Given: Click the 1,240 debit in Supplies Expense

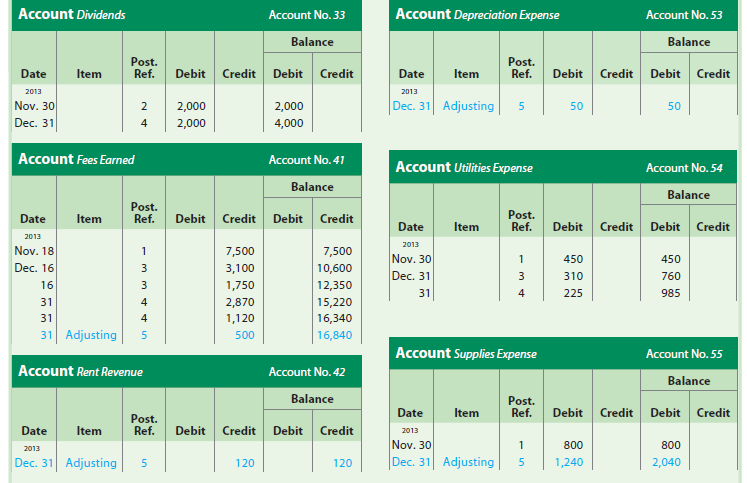Looking at the screenshot, I should 569,462.
